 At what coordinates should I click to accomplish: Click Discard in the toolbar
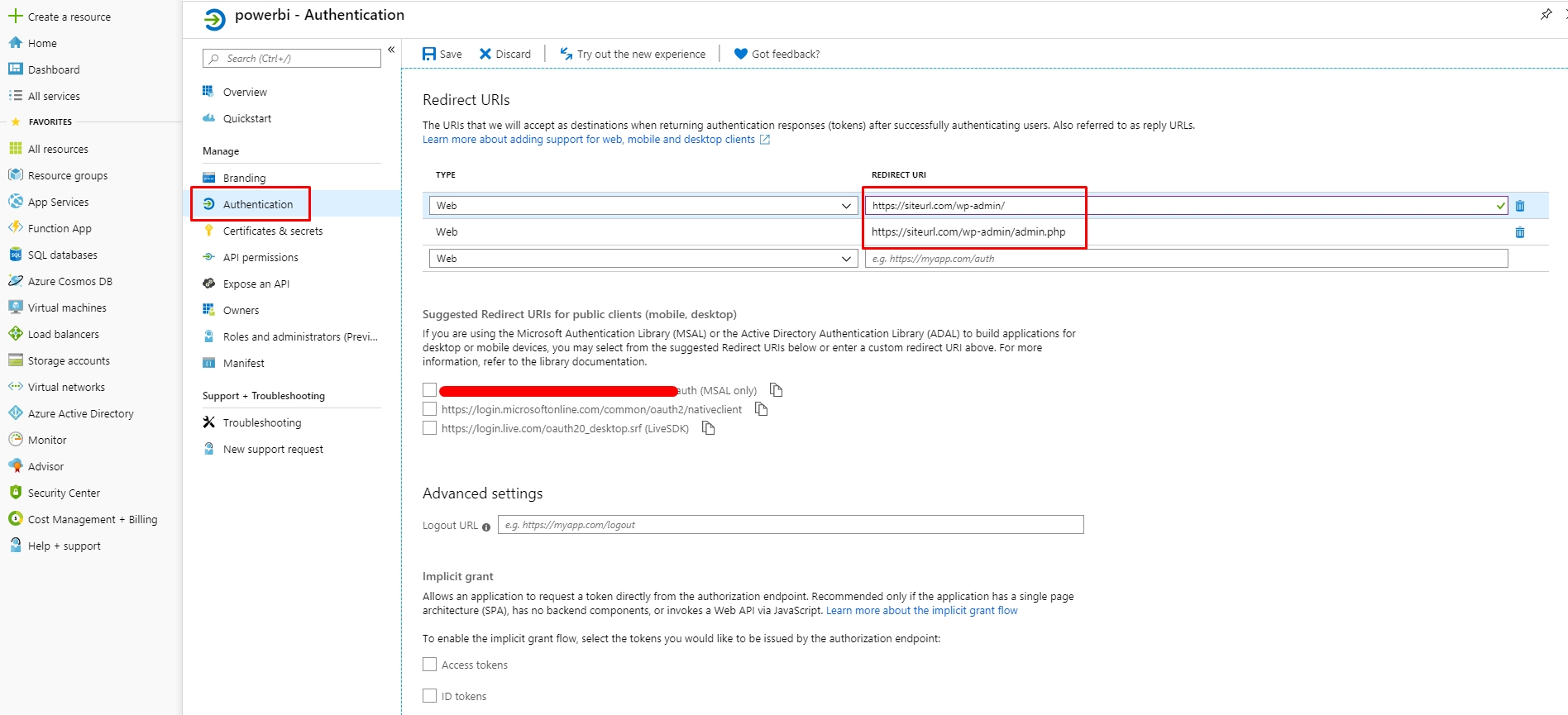(505, 54)
